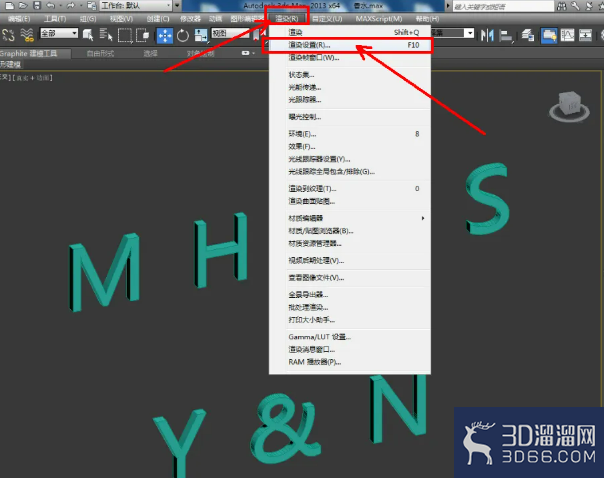Image resolution: width=604 pixels, height=478 pixels.
Task: Open the 全部 selection filter dropdown
Action: pos(59,33)
